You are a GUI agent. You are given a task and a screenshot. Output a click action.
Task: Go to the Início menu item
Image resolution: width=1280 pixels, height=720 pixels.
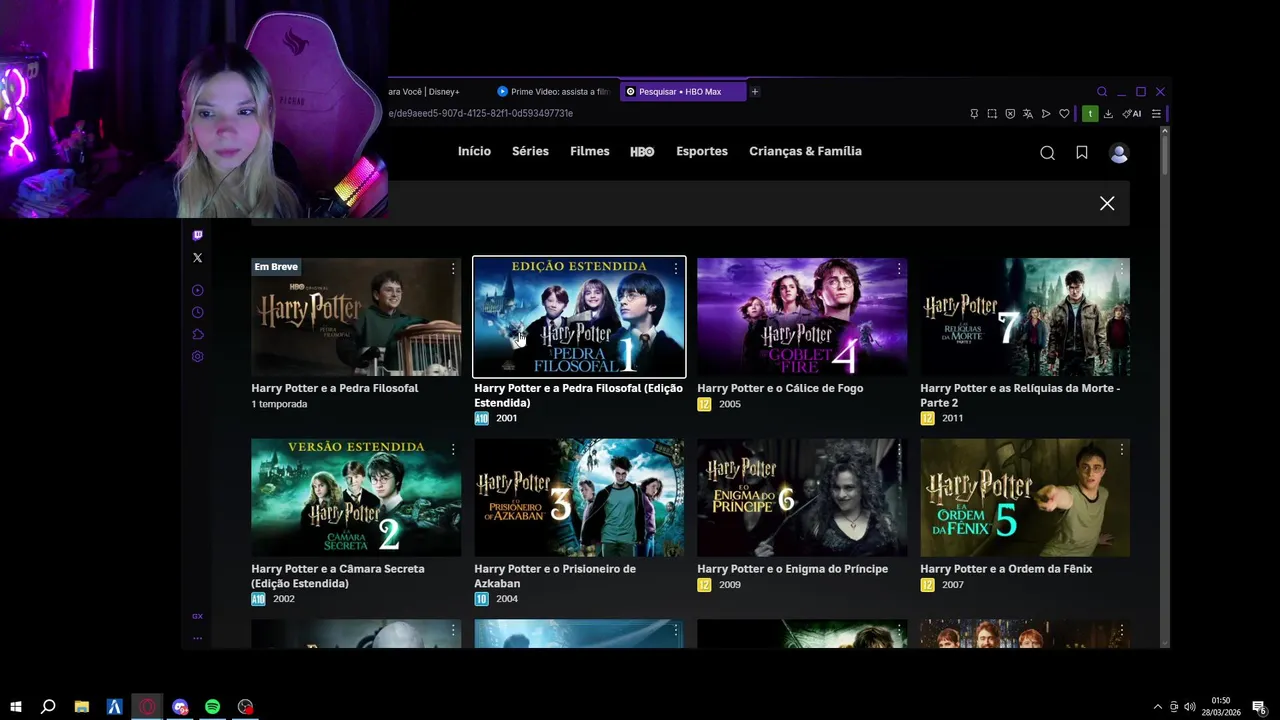click(x=474, y=151)
